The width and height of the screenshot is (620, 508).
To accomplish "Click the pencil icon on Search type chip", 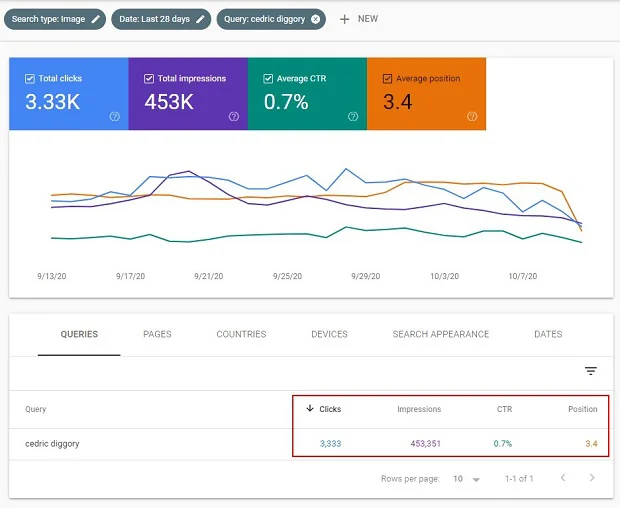I will 95,19.
